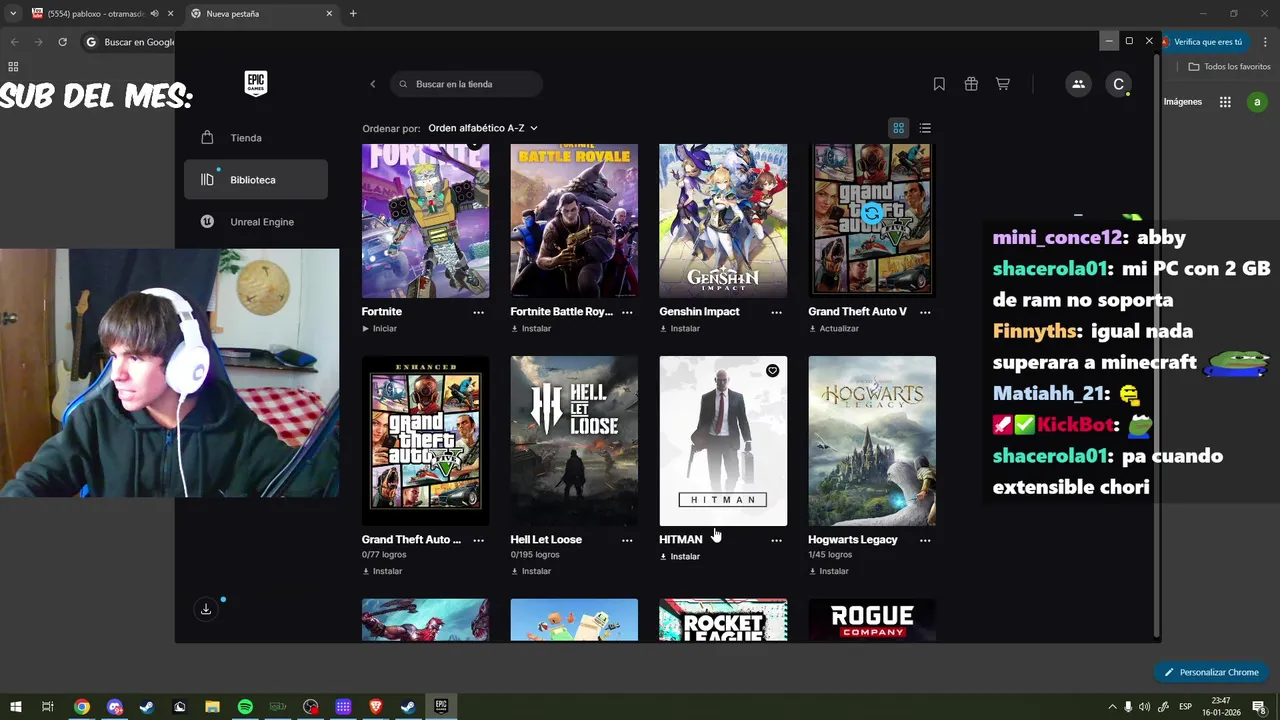Open Grand Theft Auto V options menu

pos(925,312)
